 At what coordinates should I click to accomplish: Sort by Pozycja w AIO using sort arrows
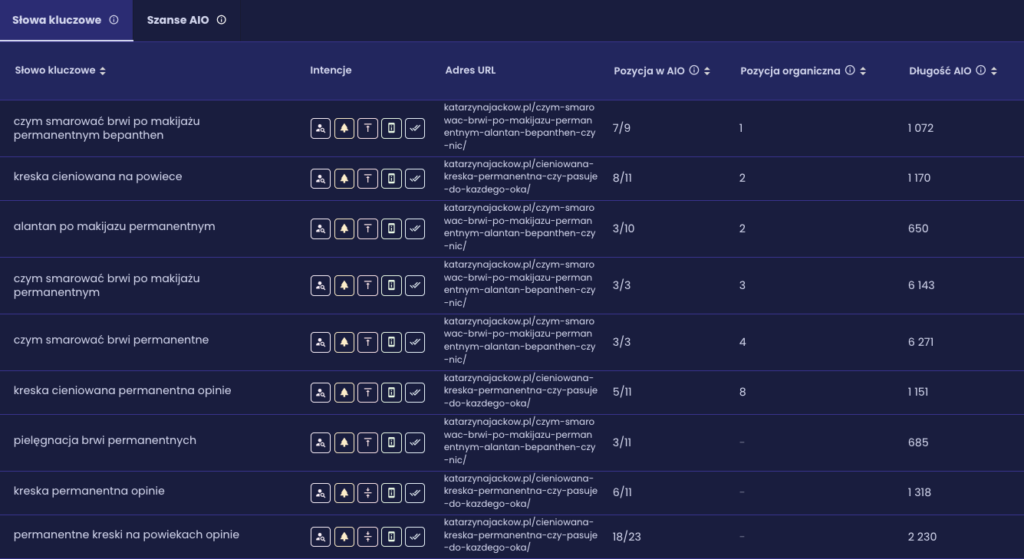[707, 71]
